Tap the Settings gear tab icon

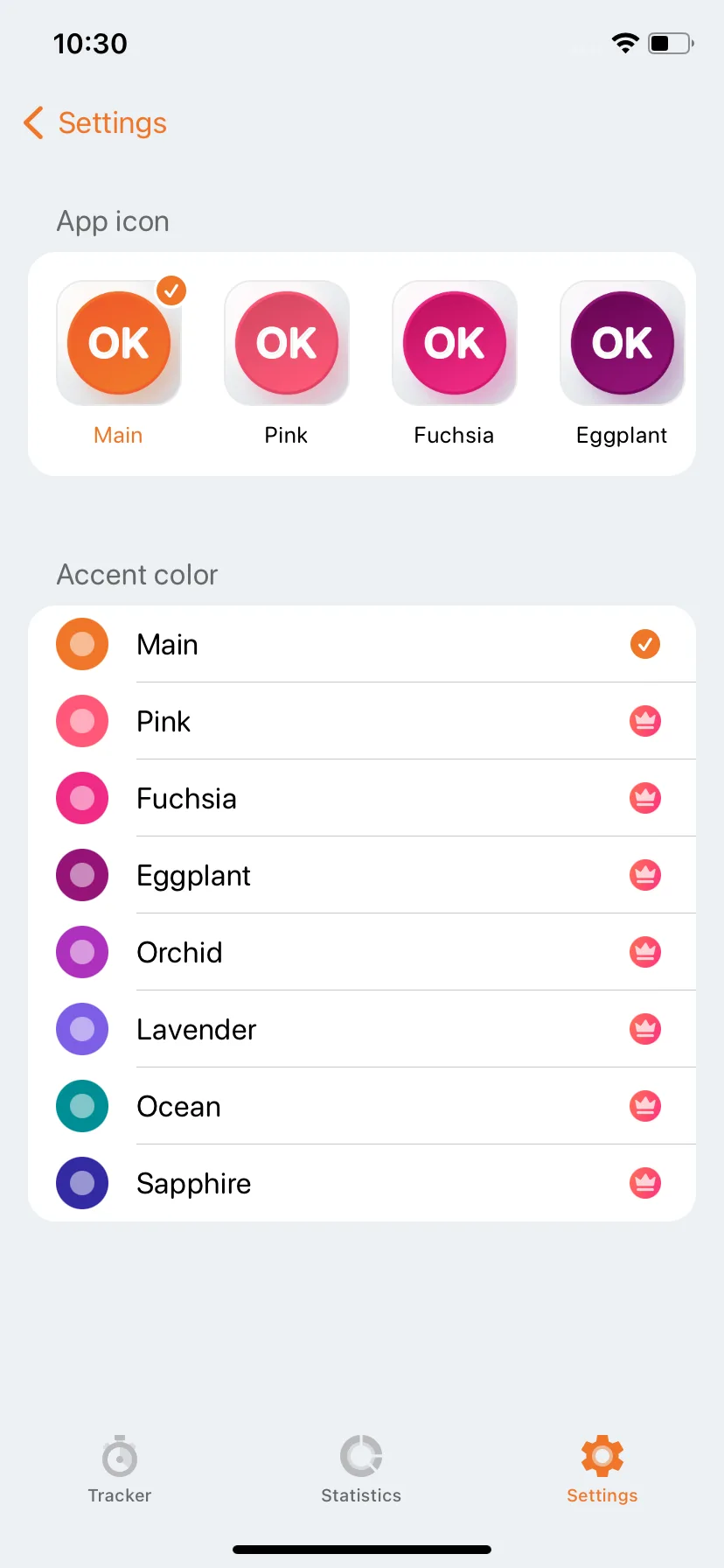(602, 1456)
